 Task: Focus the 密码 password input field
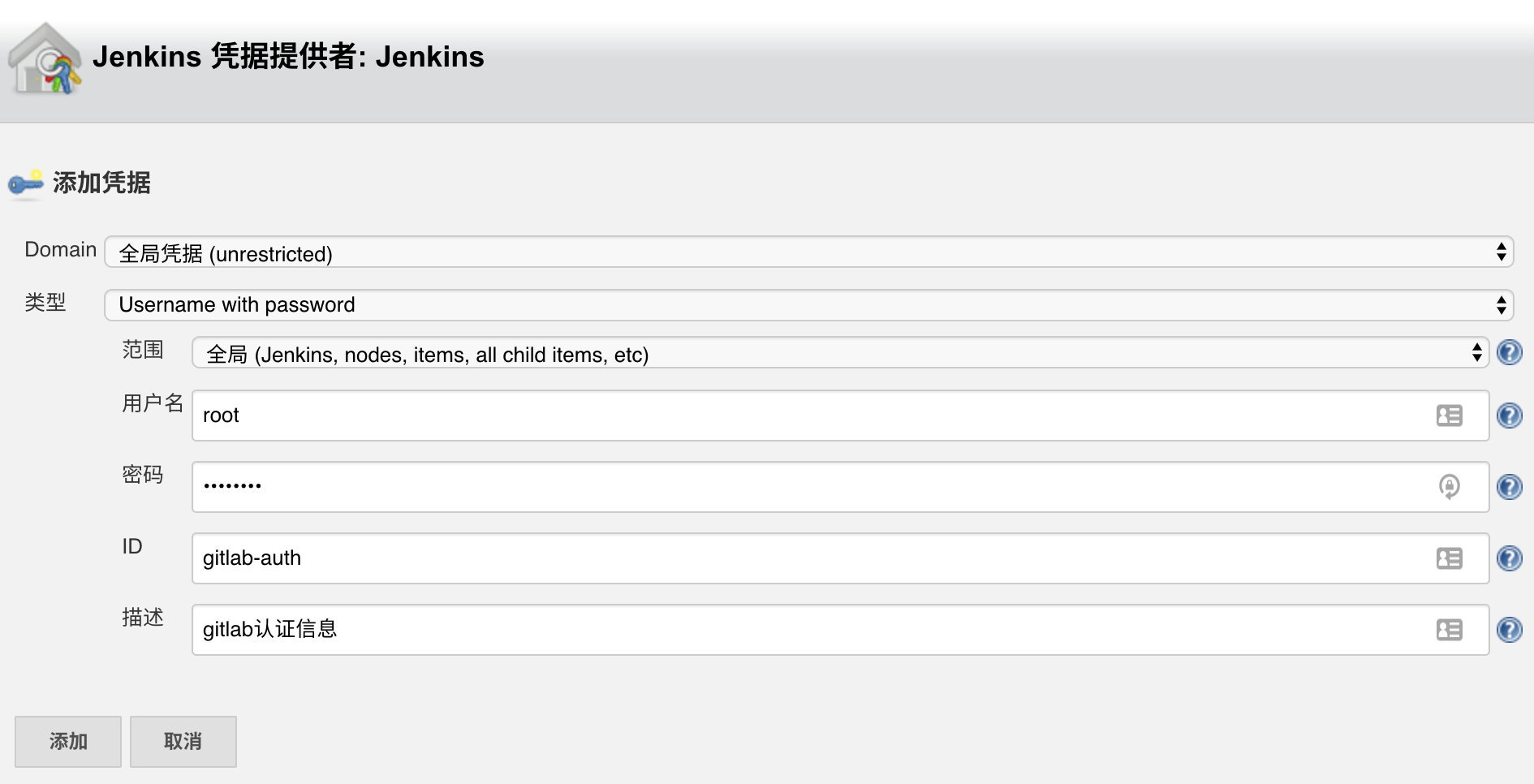point(840,487)
